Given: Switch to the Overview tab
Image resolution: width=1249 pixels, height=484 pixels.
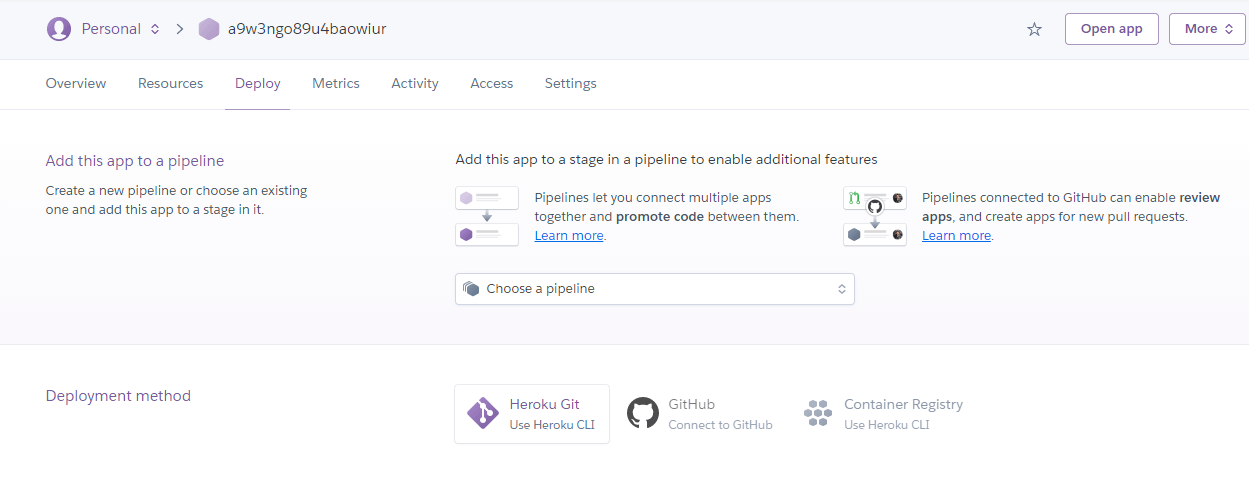Looking at the screenshot, I should pos(76,84).
